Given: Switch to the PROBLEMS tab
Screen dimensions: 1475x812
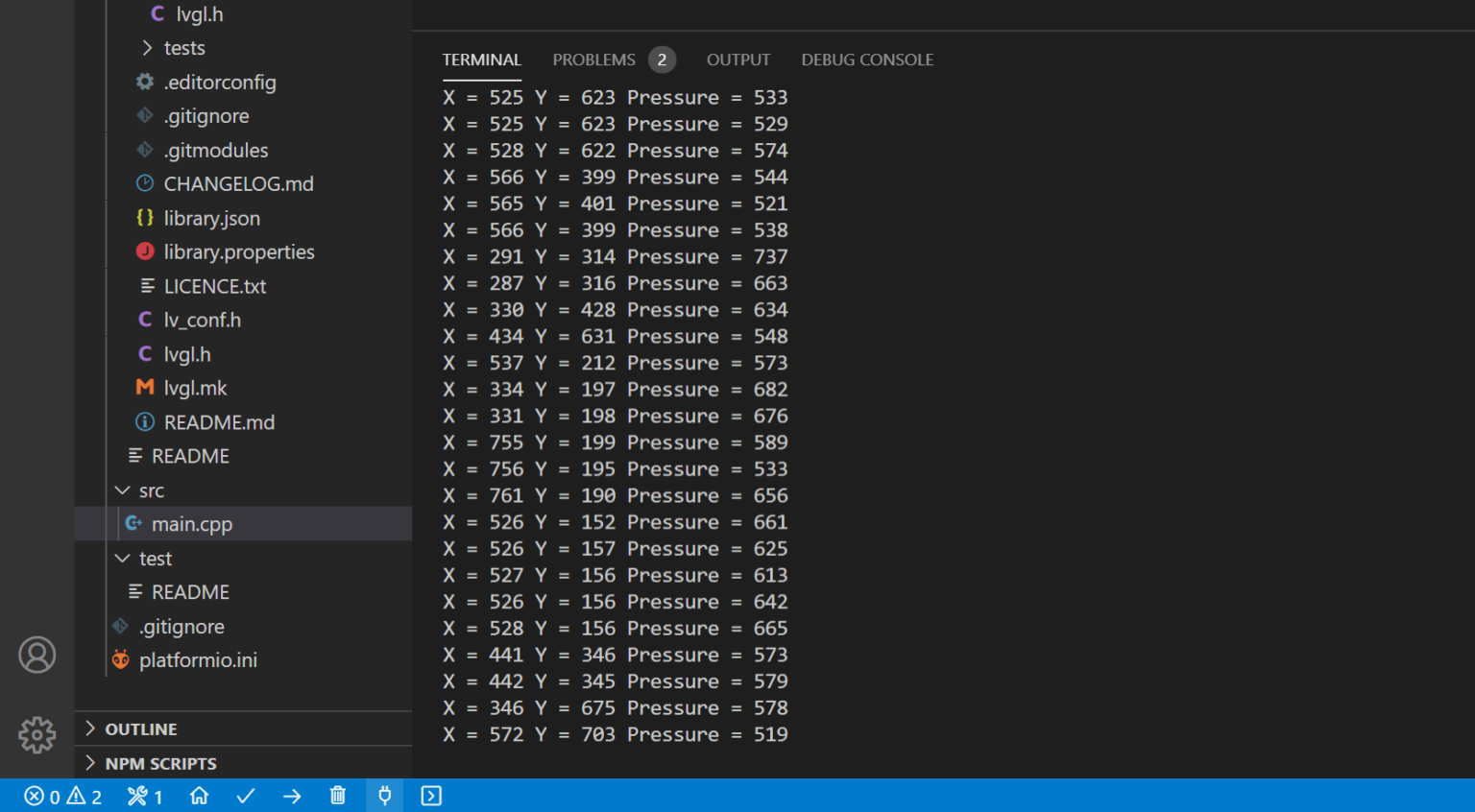Looking at the screenshot, I should [x=593, y=60].
